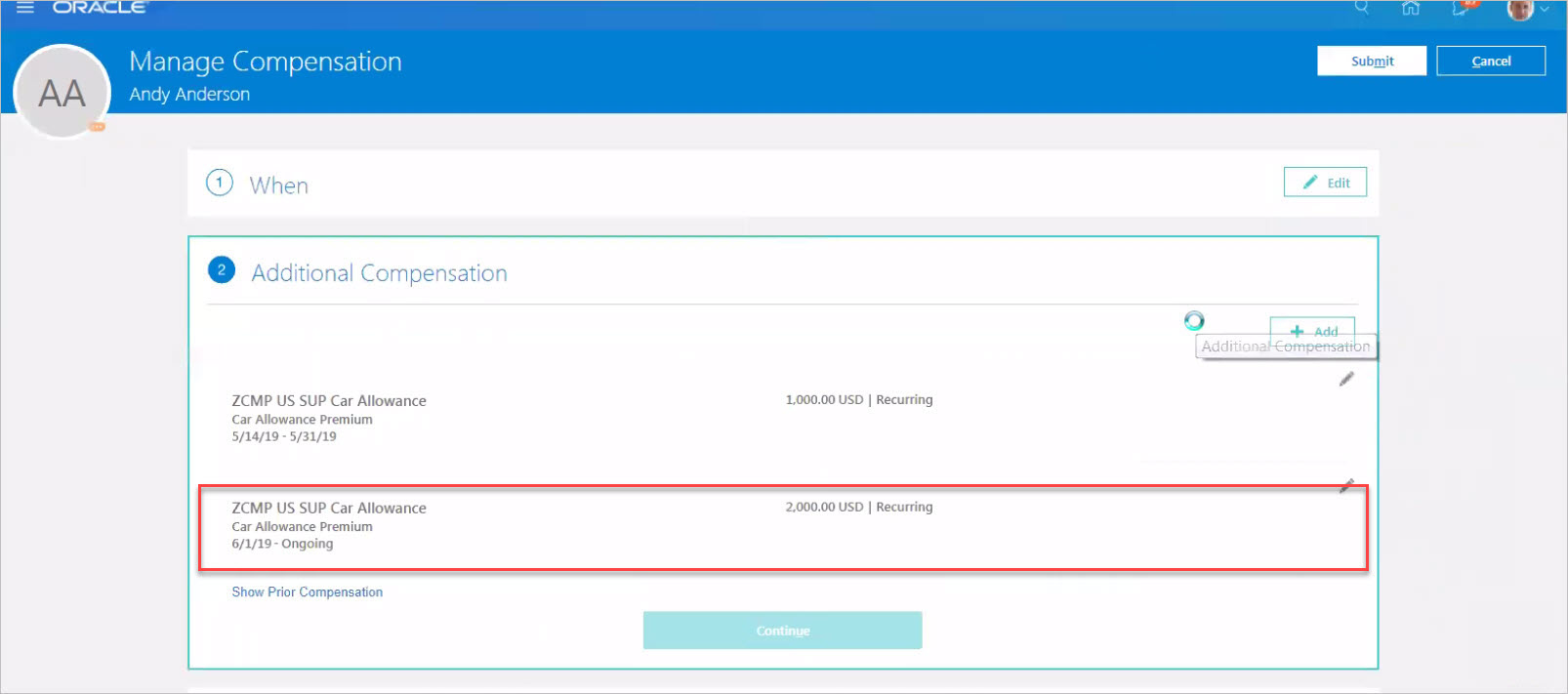Viewport: 1568px width, 694px height.
Task: Edit the When section
Action: click(x=1325, y=183)
